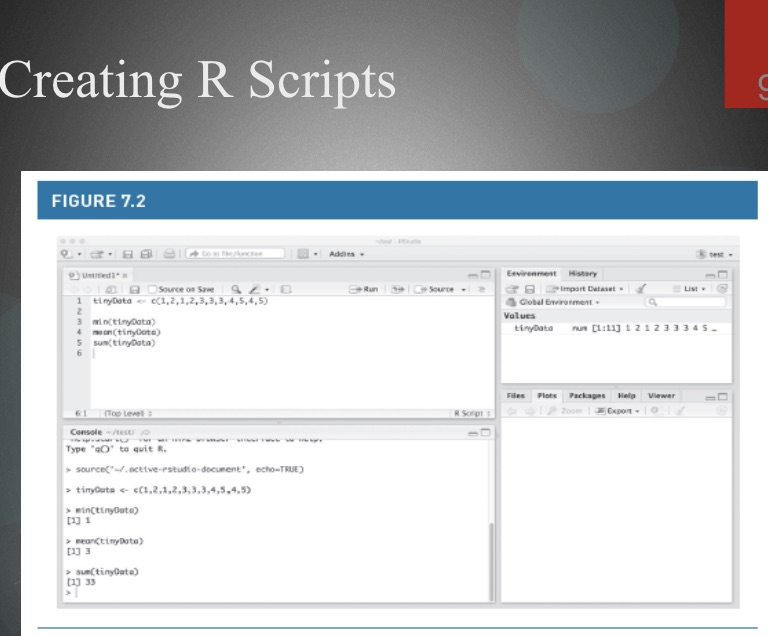
Task: Click the Save icon in the main toolbar
Action: click(x=128, y=254)
